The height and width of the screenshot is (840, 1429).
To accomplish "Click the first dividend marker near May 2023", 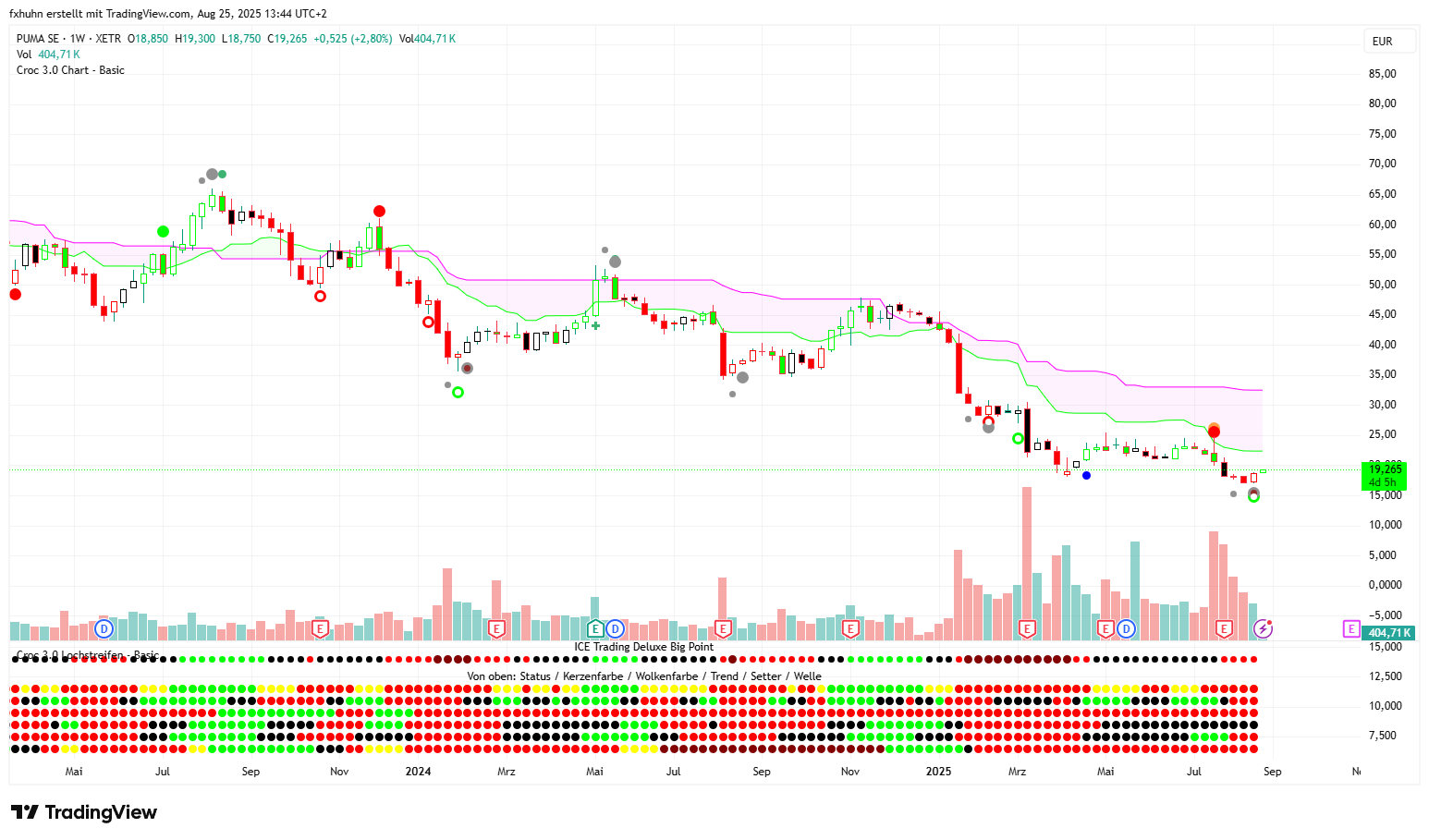I will (x=104, y=629).
